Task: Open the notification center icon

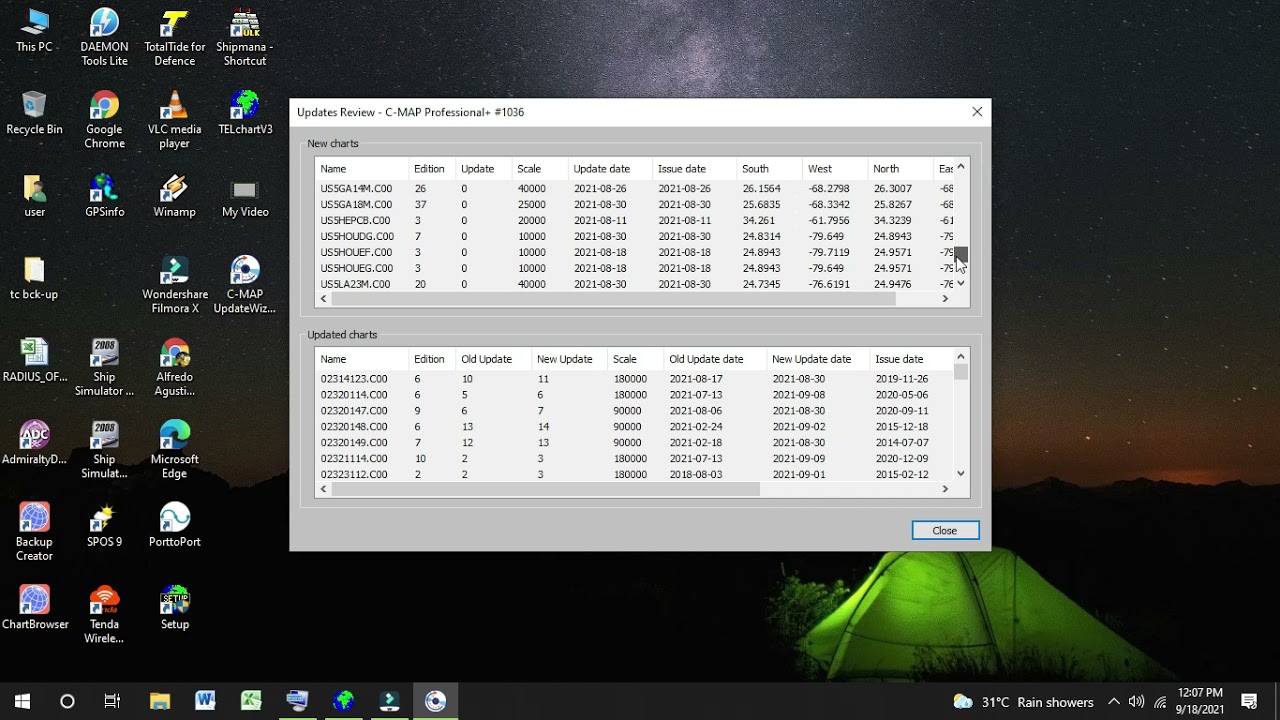Action: pyautogui.click(x=1249, y=701)
